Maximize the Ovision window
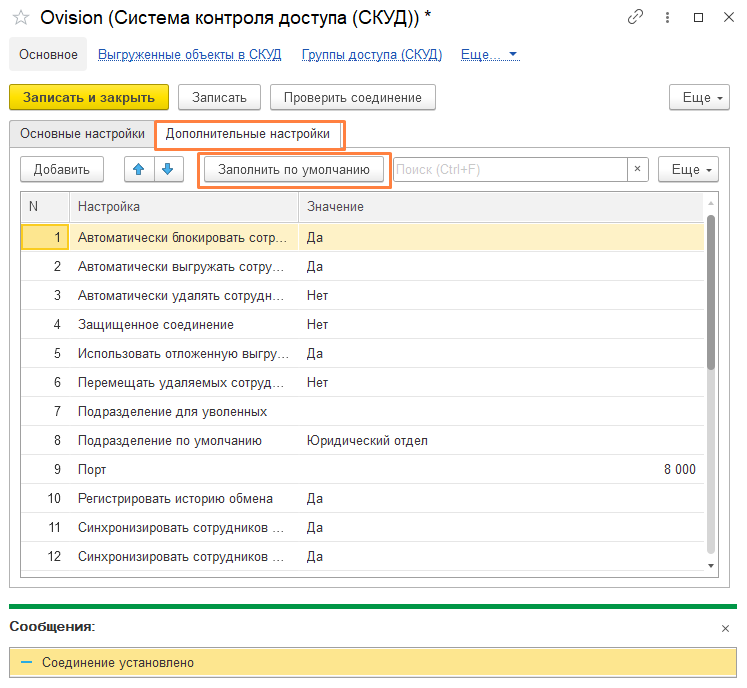 (x=698, y=18)
